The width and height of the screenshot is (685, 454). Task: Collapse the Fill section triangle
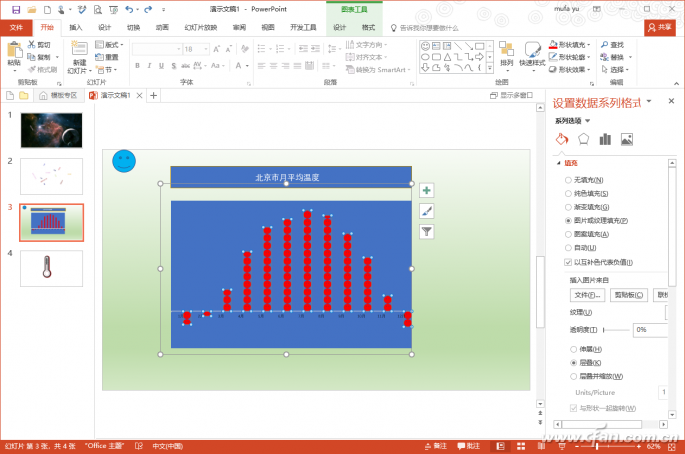[x=559, y=163]
